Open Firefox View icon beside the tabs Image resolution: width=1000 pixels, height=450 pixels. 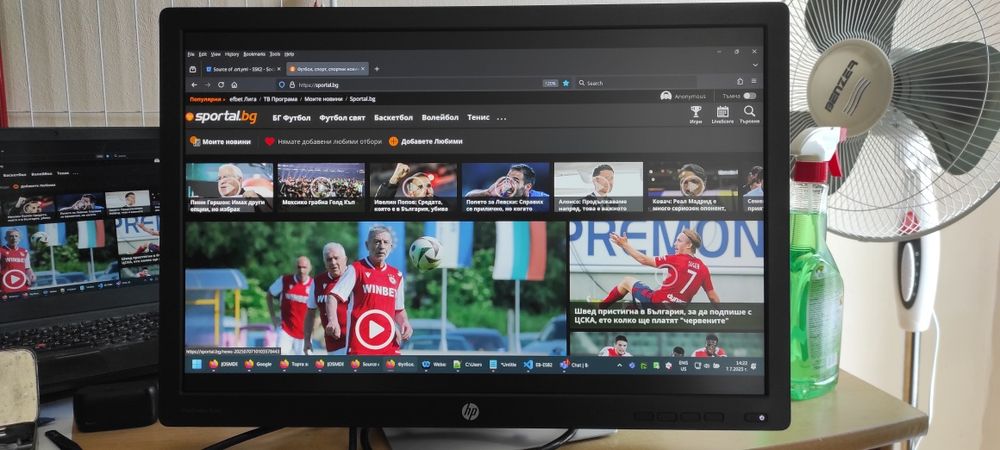tap(192, 69)
